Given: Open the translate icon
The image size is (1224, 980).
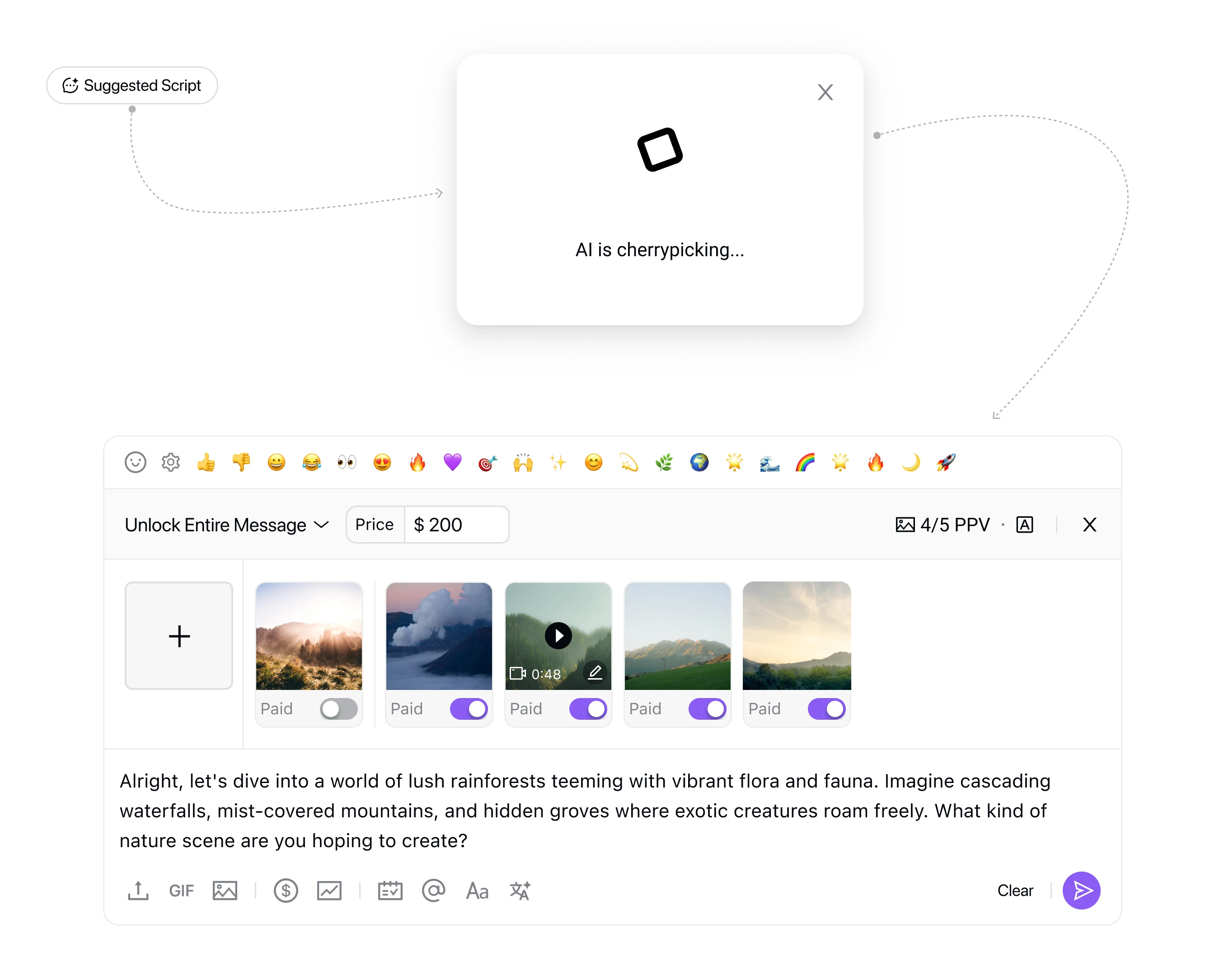Looking at the screenshot, I should pyautogui.click(x=520, y=890).
